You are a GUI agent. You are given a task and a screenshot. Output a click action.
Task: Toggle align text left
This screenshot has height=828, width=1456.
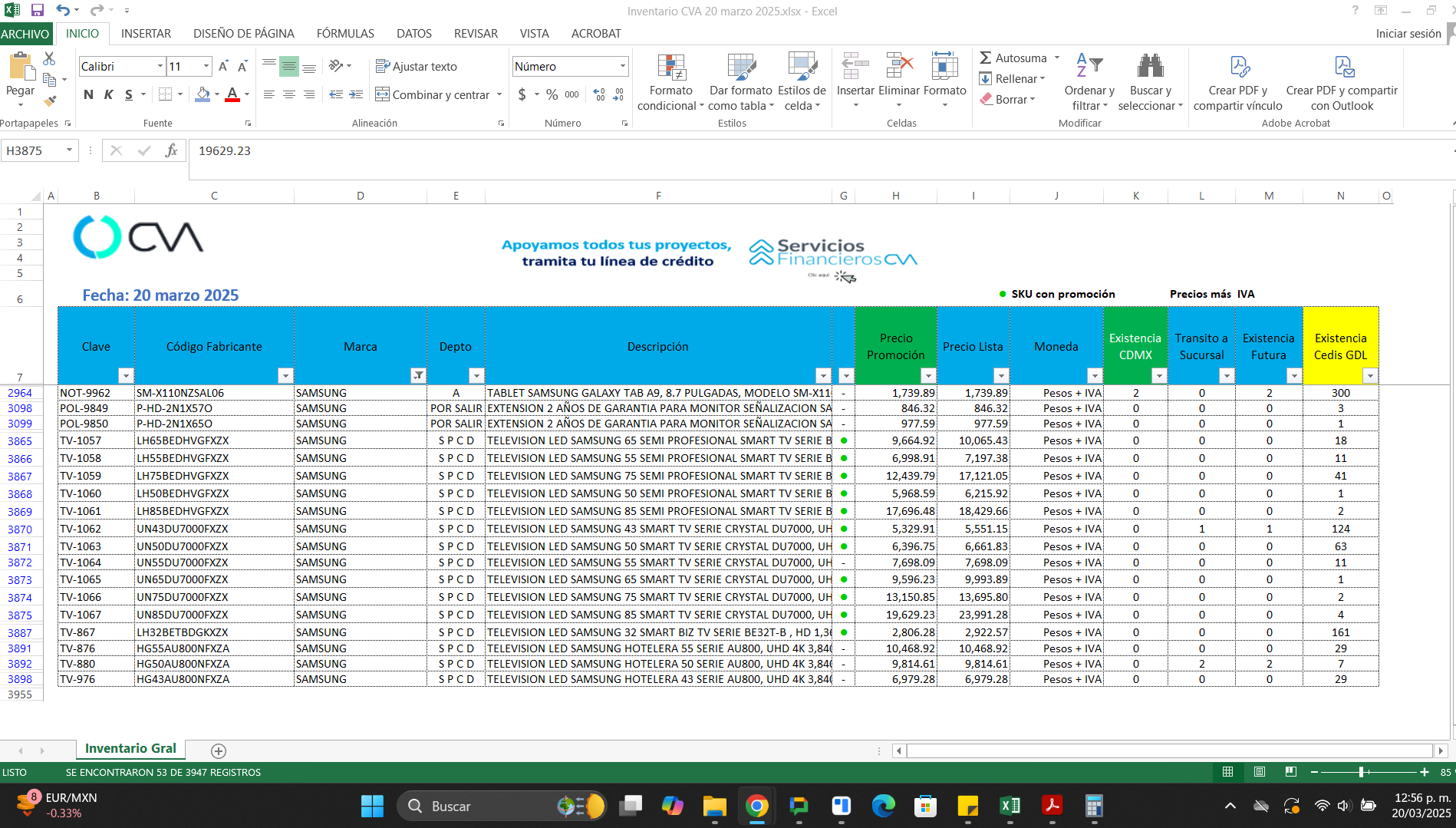268,94
